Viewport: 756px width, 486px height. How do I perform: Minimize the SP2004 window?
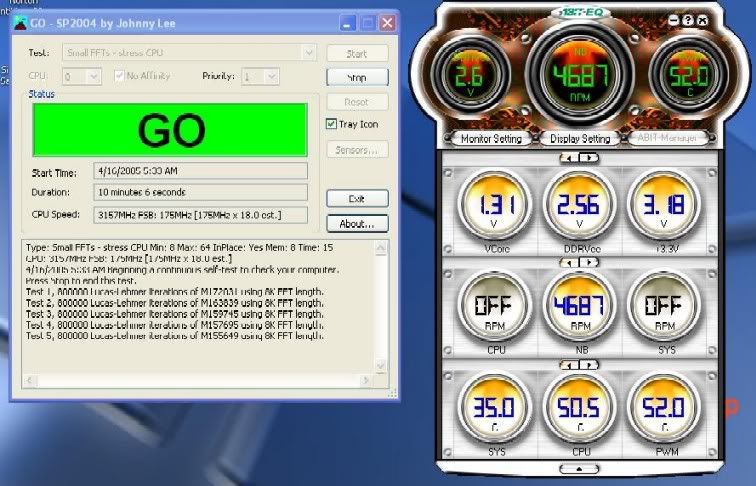348,23
